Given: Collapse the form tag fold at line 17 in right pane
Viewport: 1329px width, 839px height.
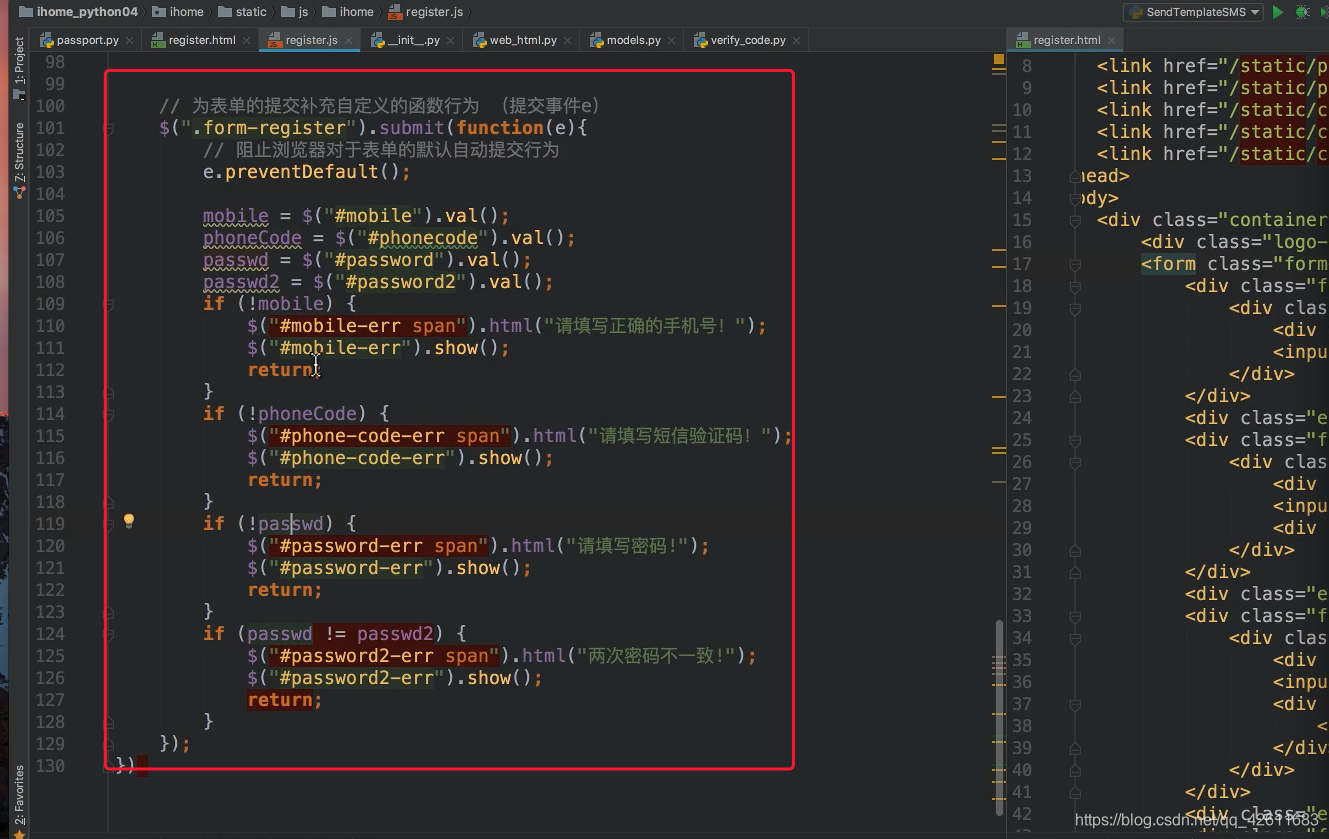Looking at the screenshot, I should coord(1075,264).
